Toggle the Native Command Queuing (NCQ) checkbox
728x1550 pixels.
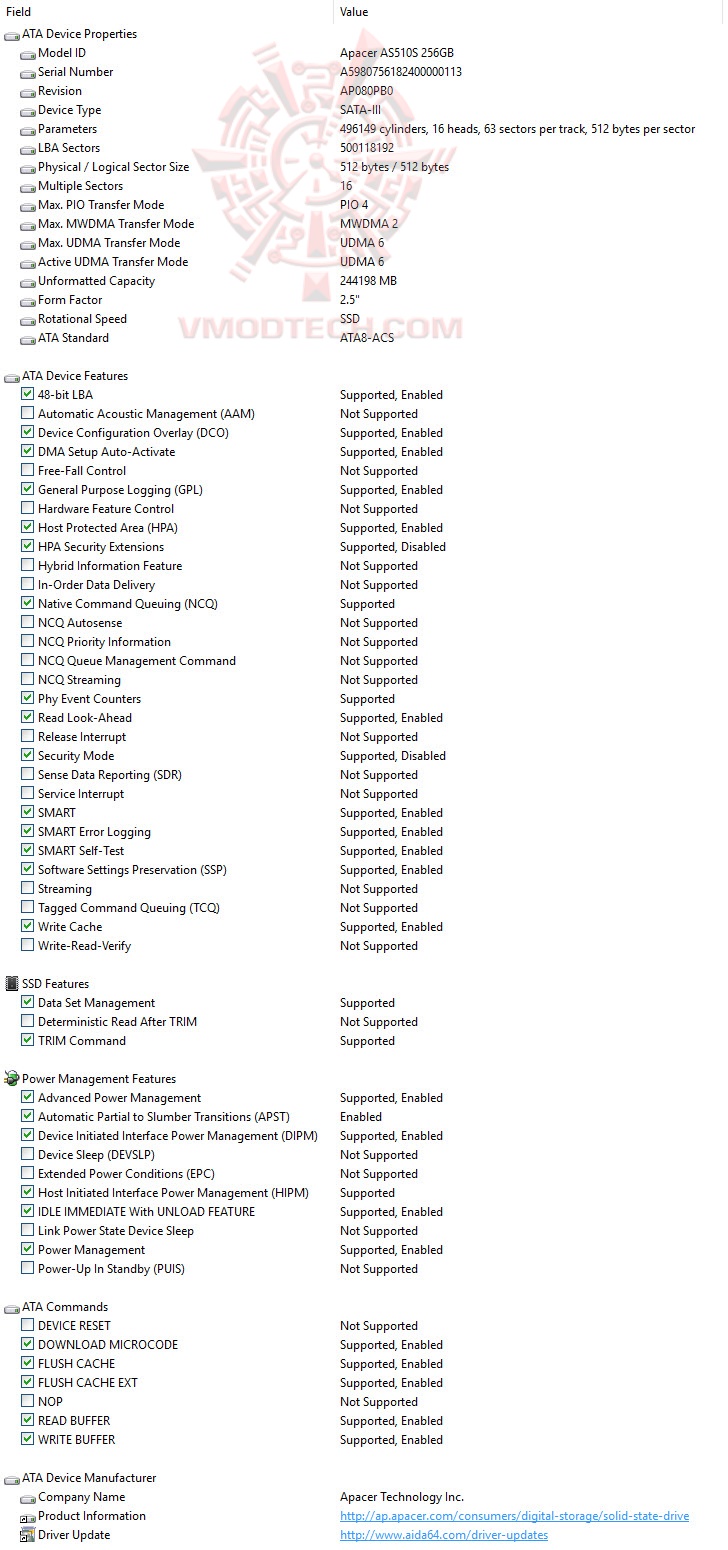[28, 604]
